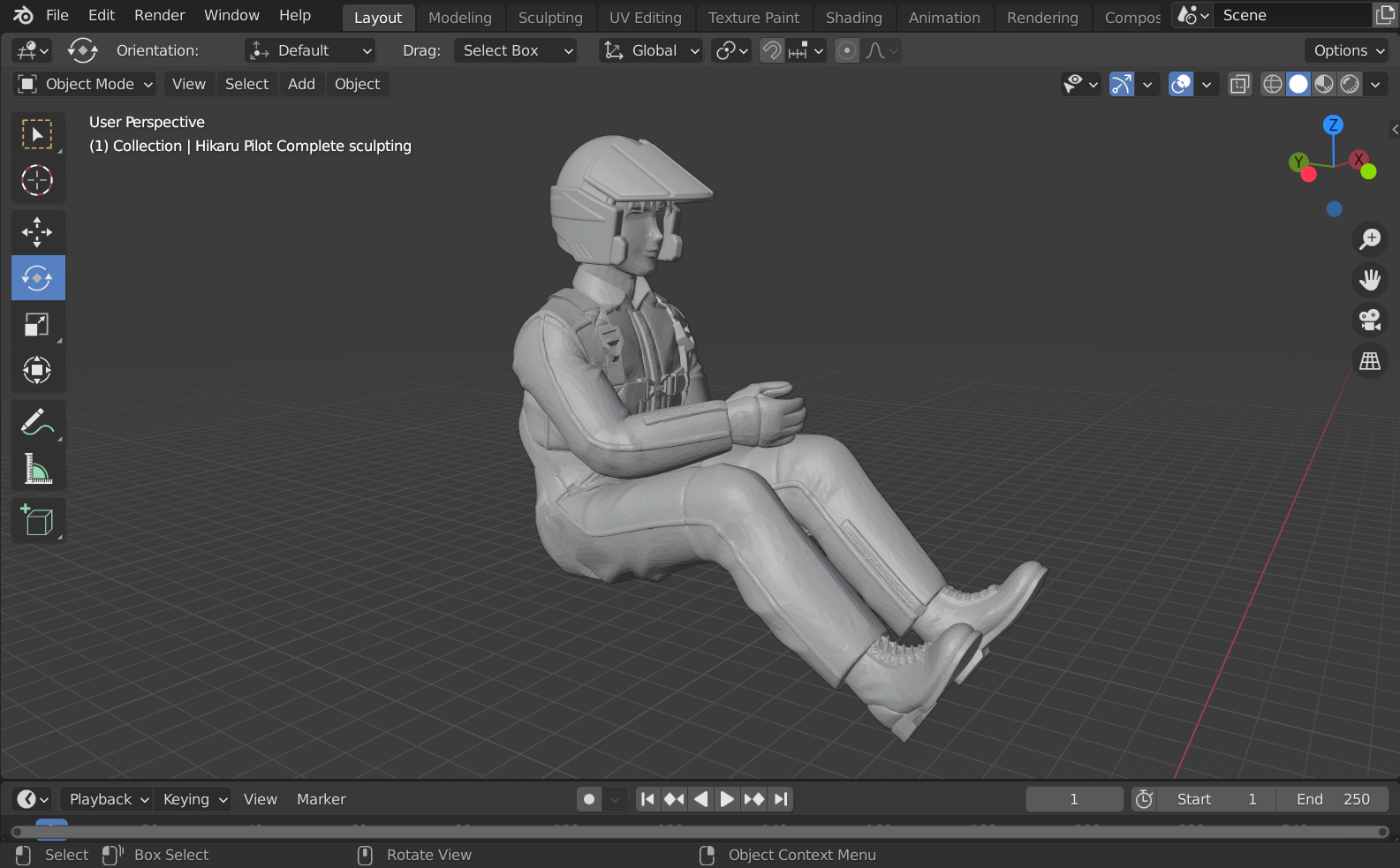This screenshot has width=1400, height=868.
Task: Click the X axis gizmo handle
Action: (1358, 160)
